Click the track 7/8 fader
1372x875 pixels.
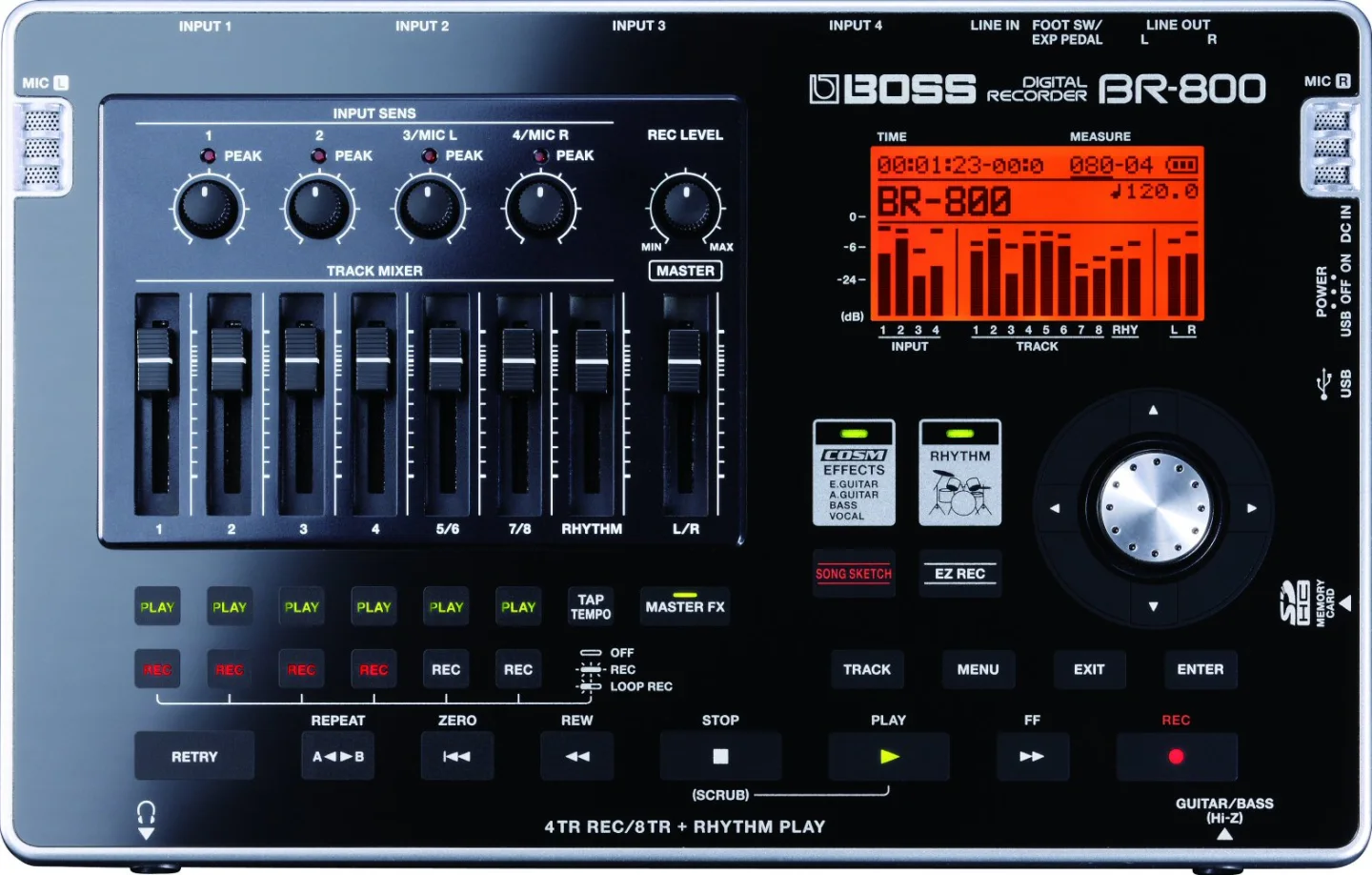pos(518,359)
